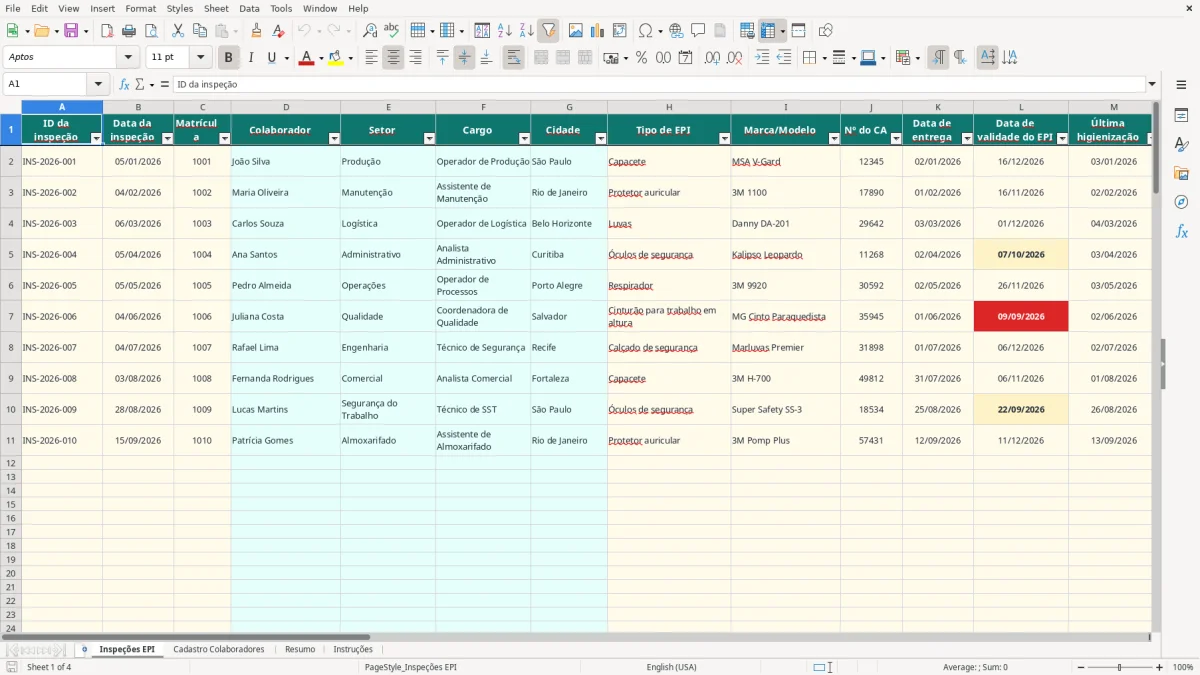Screen dimensions: 1200x675
Task: Expand the Name Box dropdown
Action: click(x=98, y=84)
